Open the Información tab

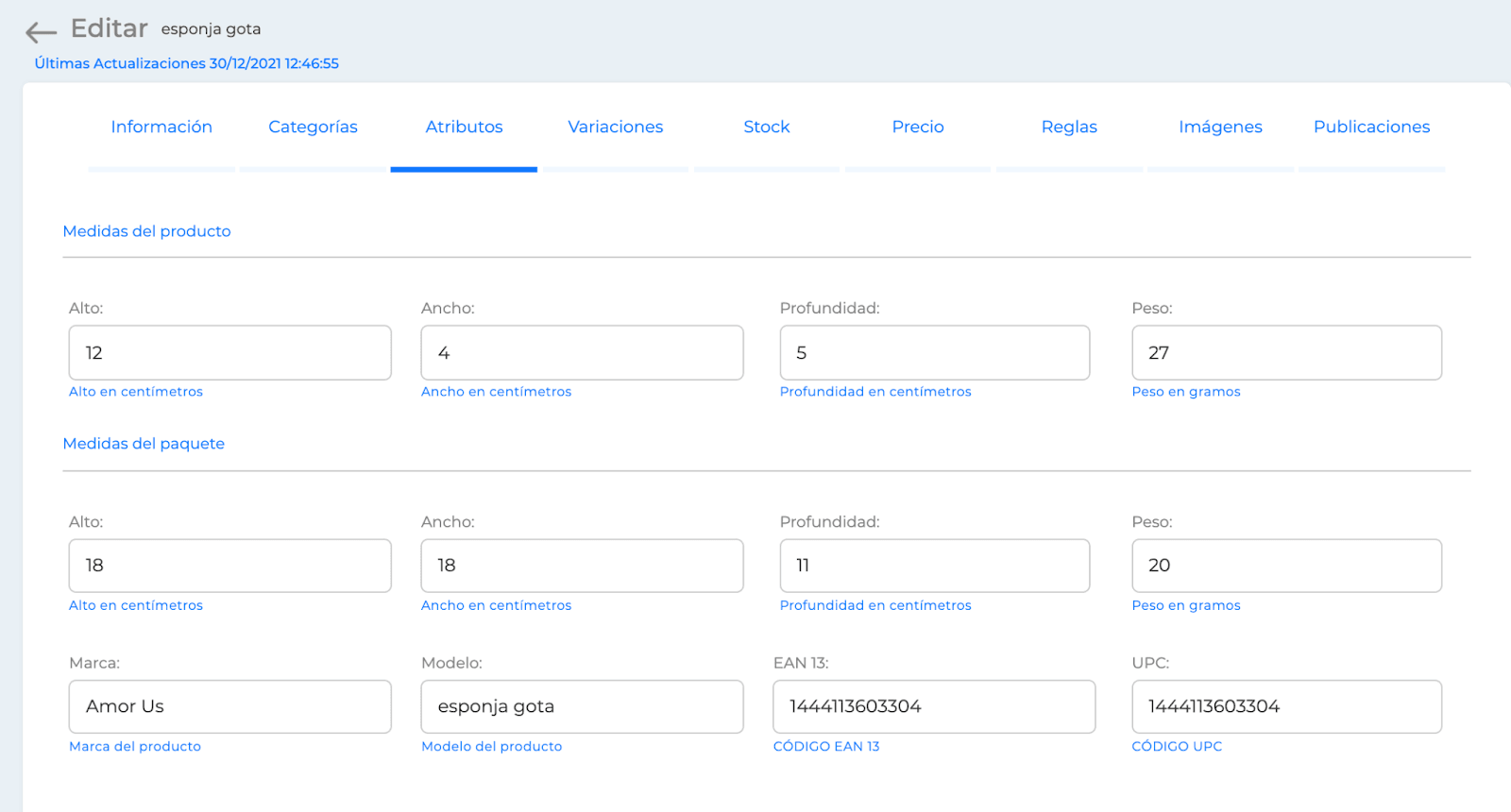point(161,127)
